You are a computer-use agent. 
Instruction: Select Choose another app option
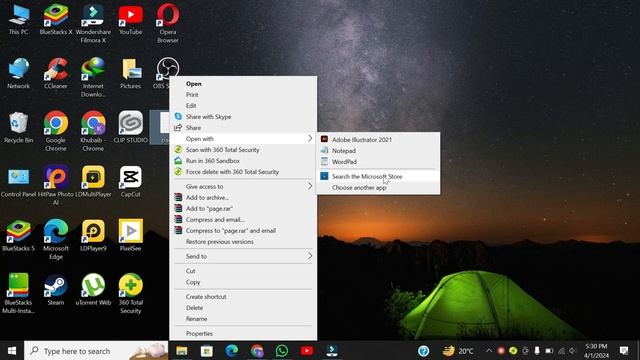click(378, 188)
